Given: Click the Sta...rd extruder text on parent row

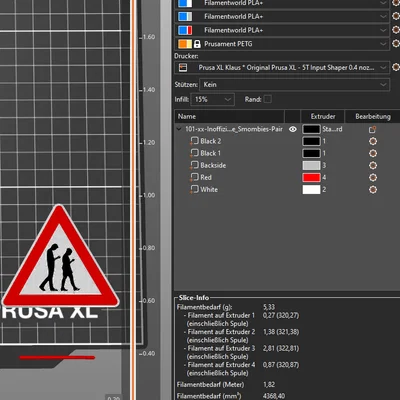Looking at the screenshot, I should tap(332, 129).
